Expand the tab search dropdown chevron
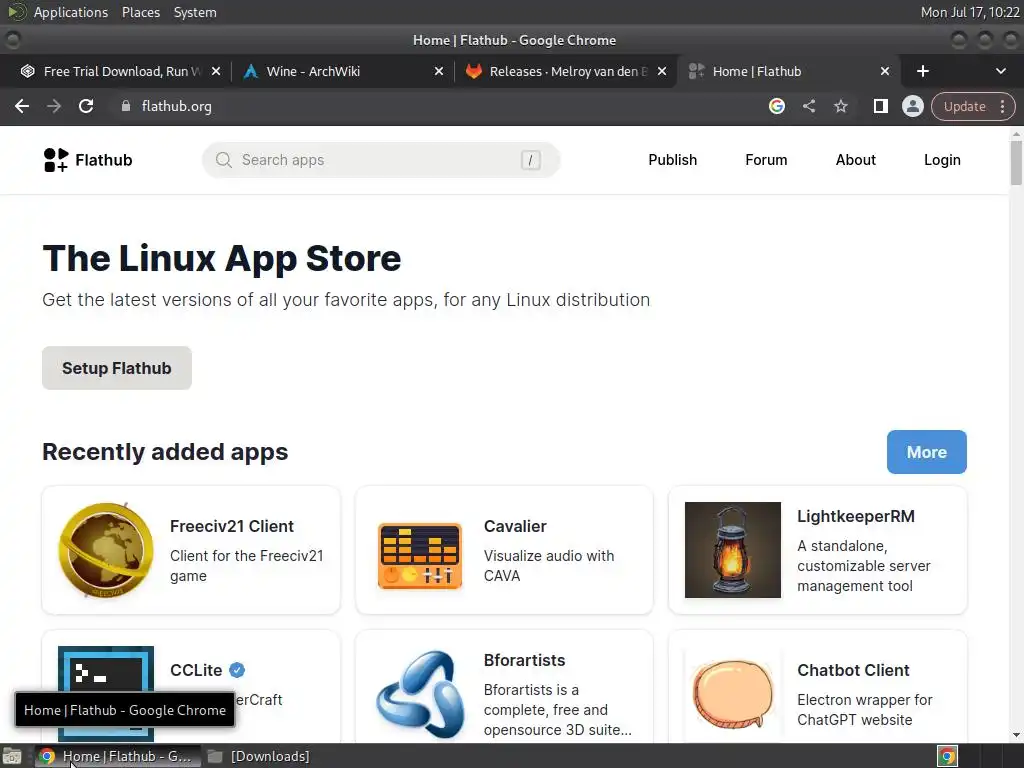1024x768 pixels. (1000, 71)
